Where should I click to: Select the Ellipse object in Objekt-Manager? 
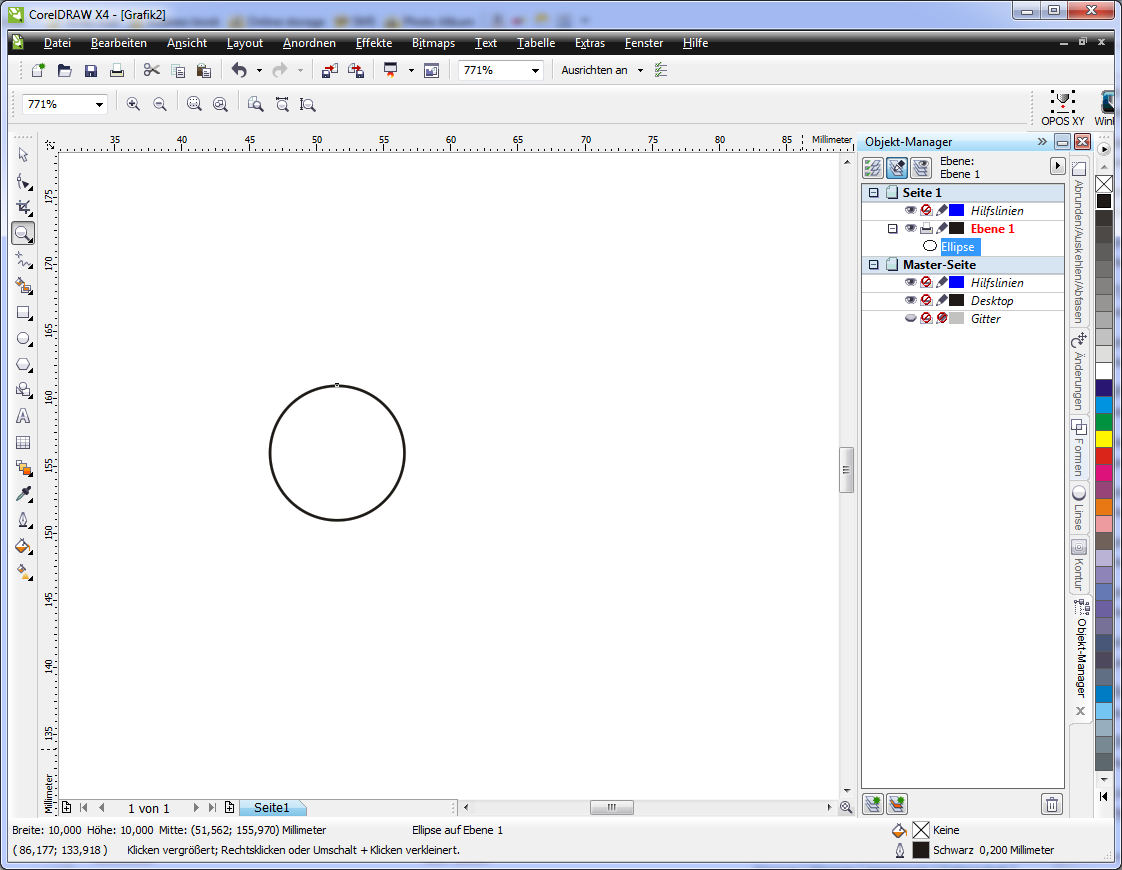tap(957, 247)
